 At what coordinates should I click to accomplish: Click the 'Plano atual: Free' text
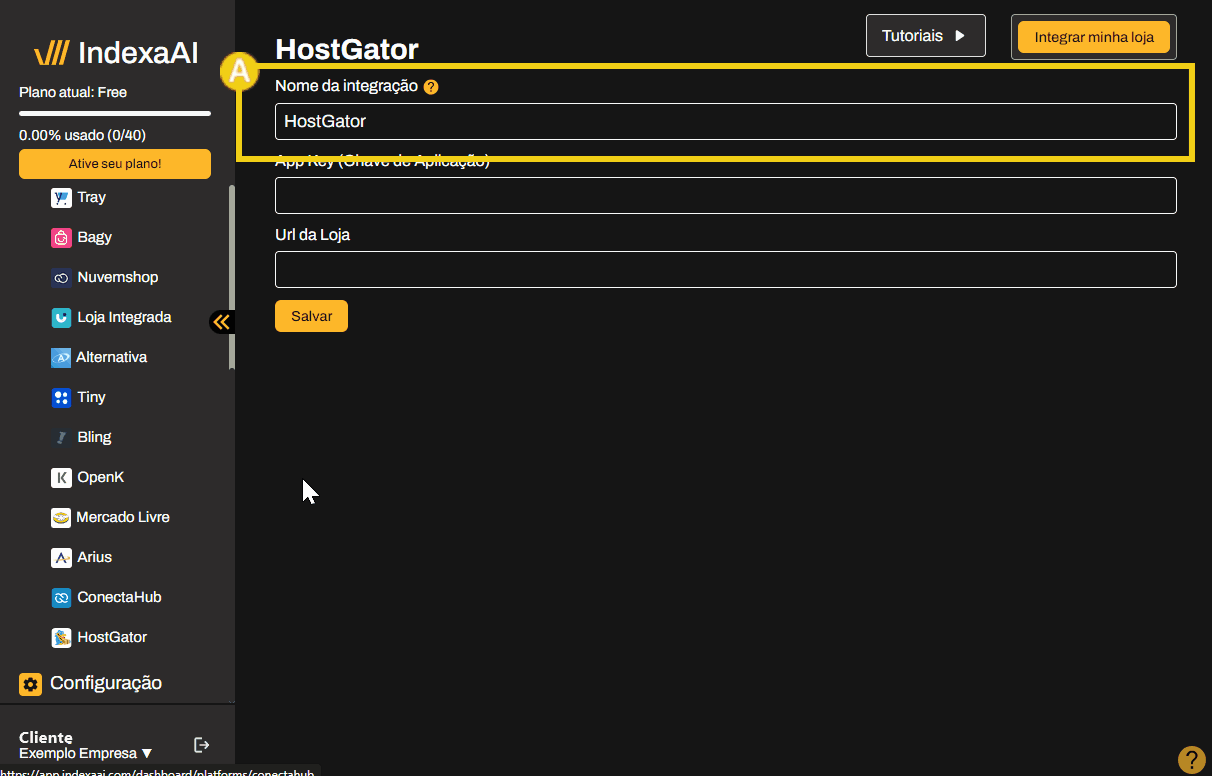click(73, 92)
